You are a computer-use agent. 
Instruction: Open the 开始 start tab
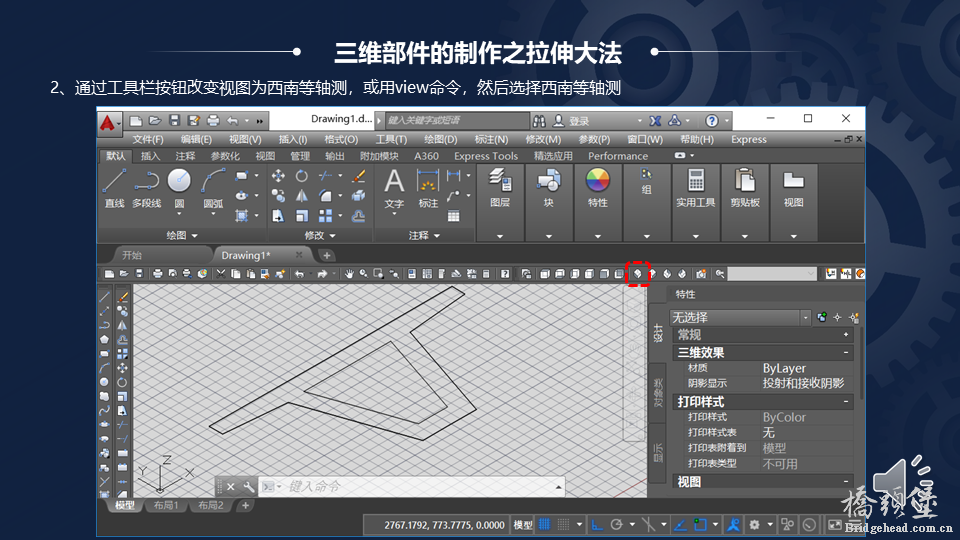(x=132, y=255)
